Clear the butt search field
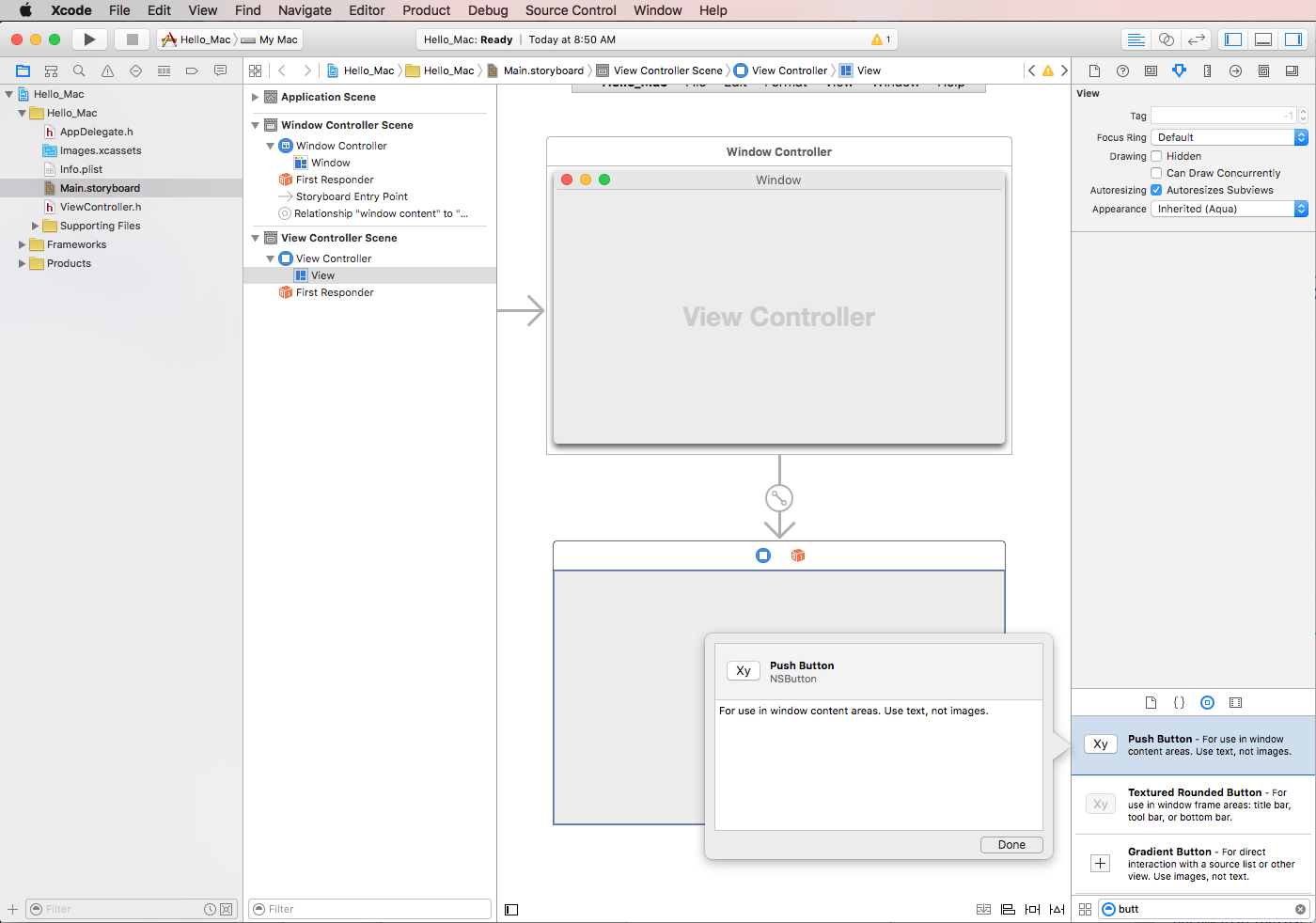 1300,909
